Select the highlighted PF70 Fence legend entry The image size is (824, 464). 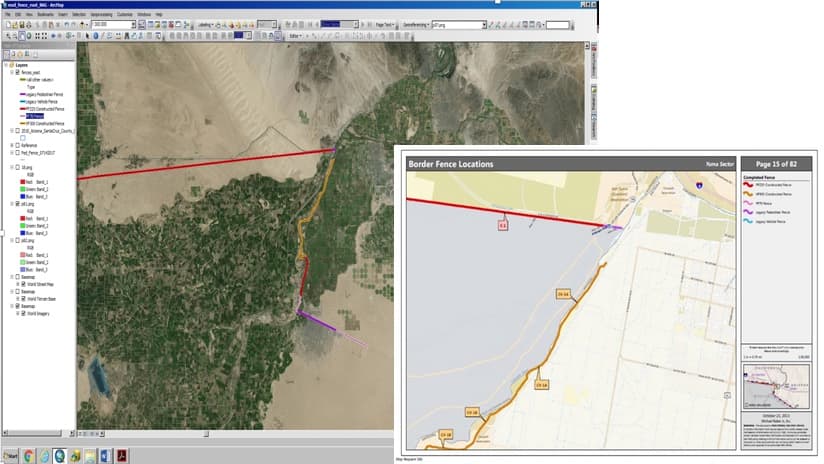tap(35, 116)
